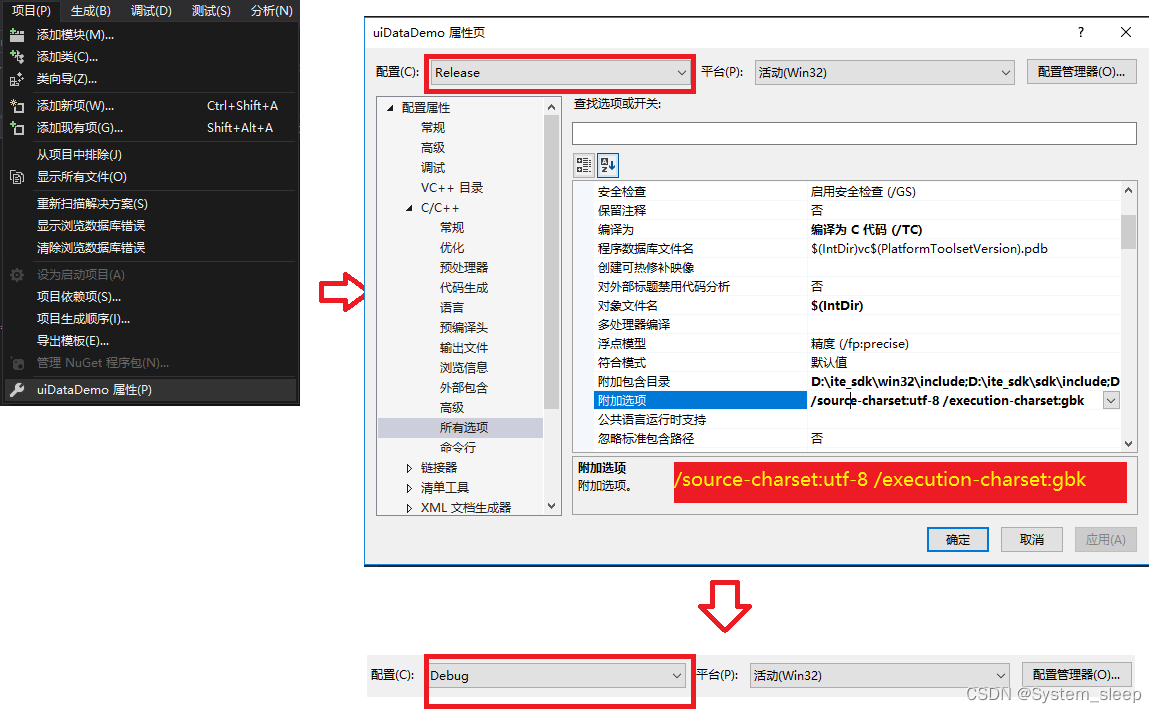Click the 确定 button
The height and width of the screenshot is (713, 1157).
pyautogui.click(x=958, y=540)
